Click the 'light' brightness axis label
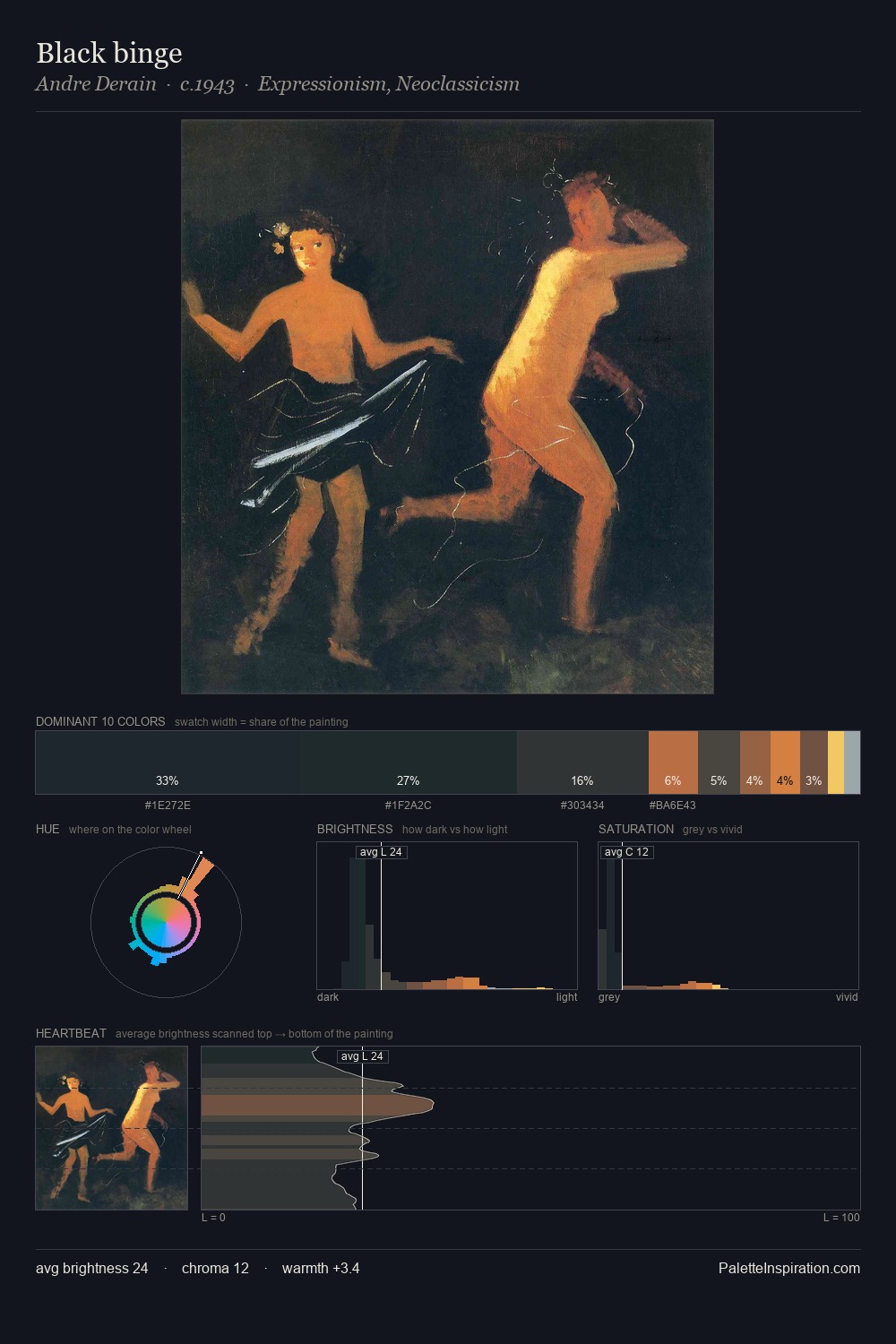Screen dimensions: 896x1344 click(x=566, y=997)
